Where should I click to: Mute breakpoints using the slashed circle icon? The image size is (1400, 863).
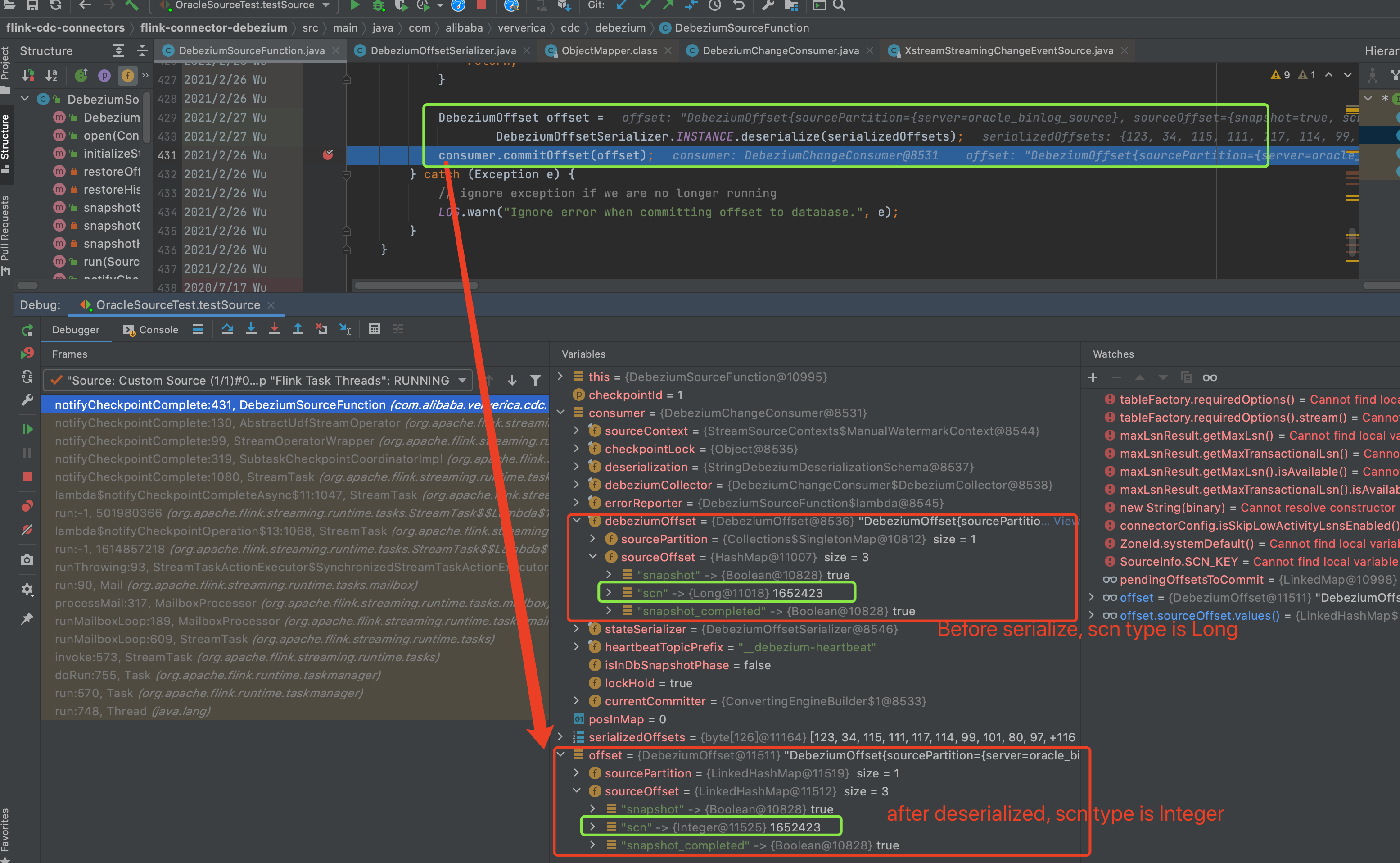click(27, 530)
